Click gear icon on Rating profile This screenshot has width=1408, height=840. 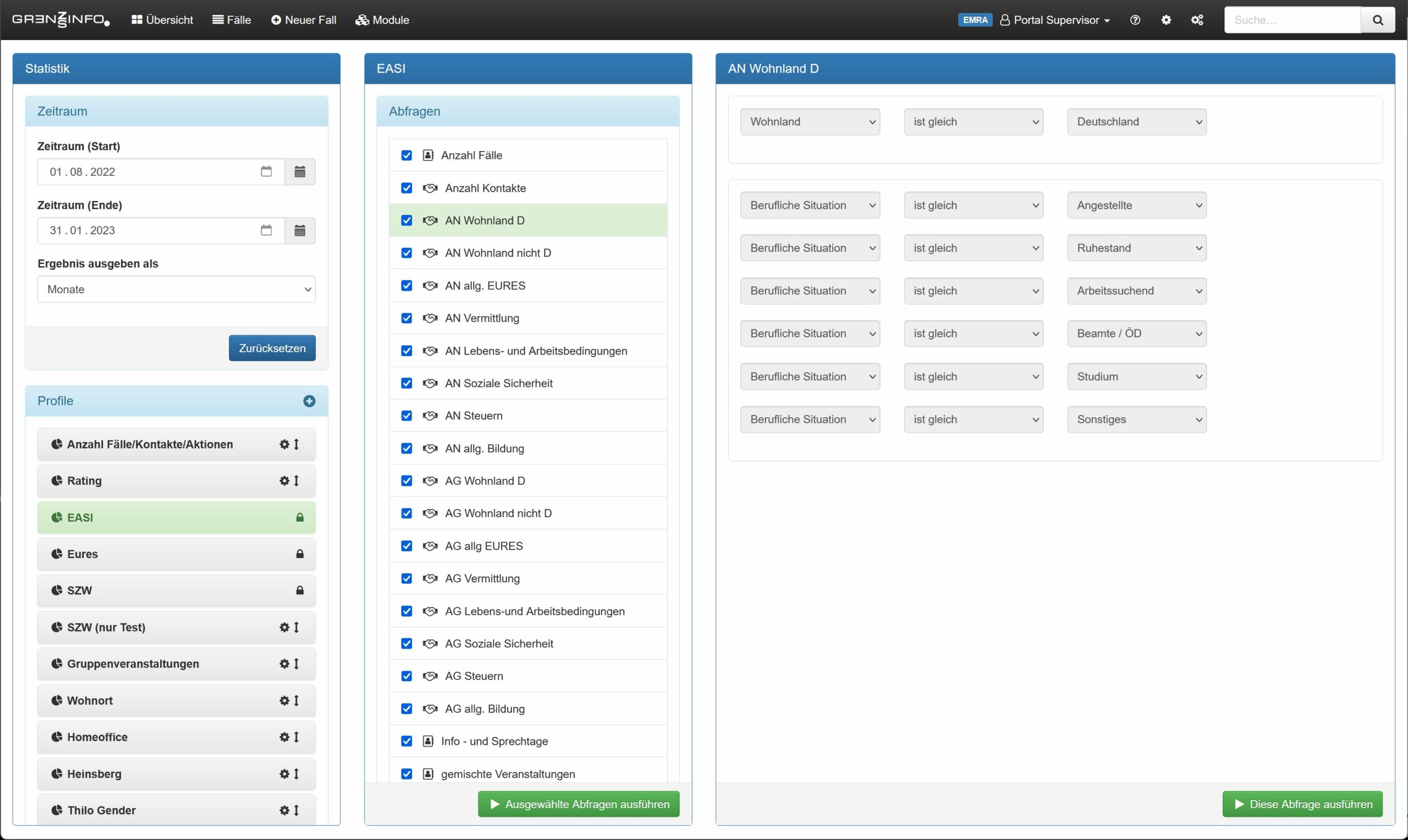[x=284, y=480]
